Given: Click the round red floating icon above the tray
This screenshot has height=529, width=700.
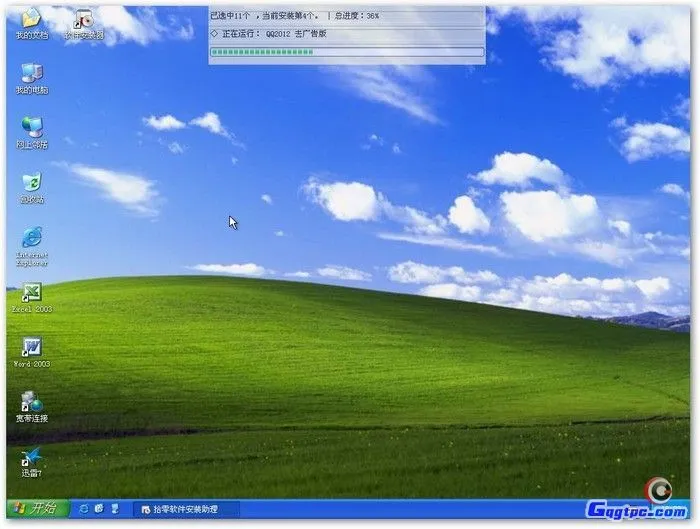Looking at the screenshot, I should pos(658,490).
